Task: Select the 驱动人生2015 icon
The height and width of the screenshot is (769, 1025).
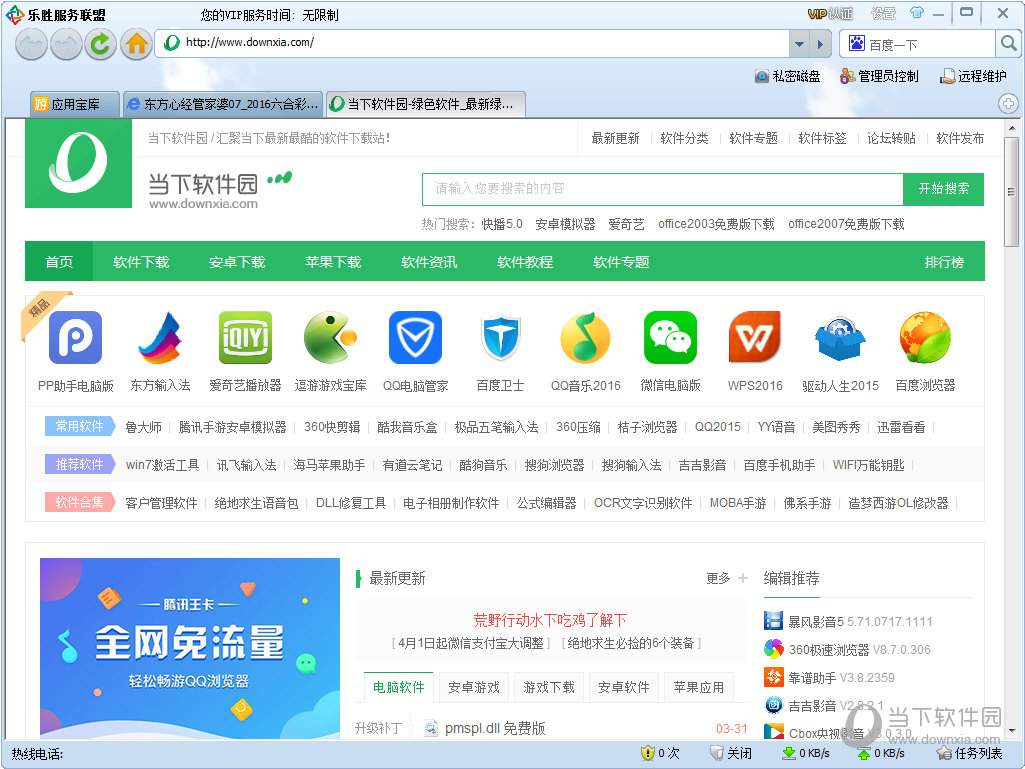Action: [840, 339]
